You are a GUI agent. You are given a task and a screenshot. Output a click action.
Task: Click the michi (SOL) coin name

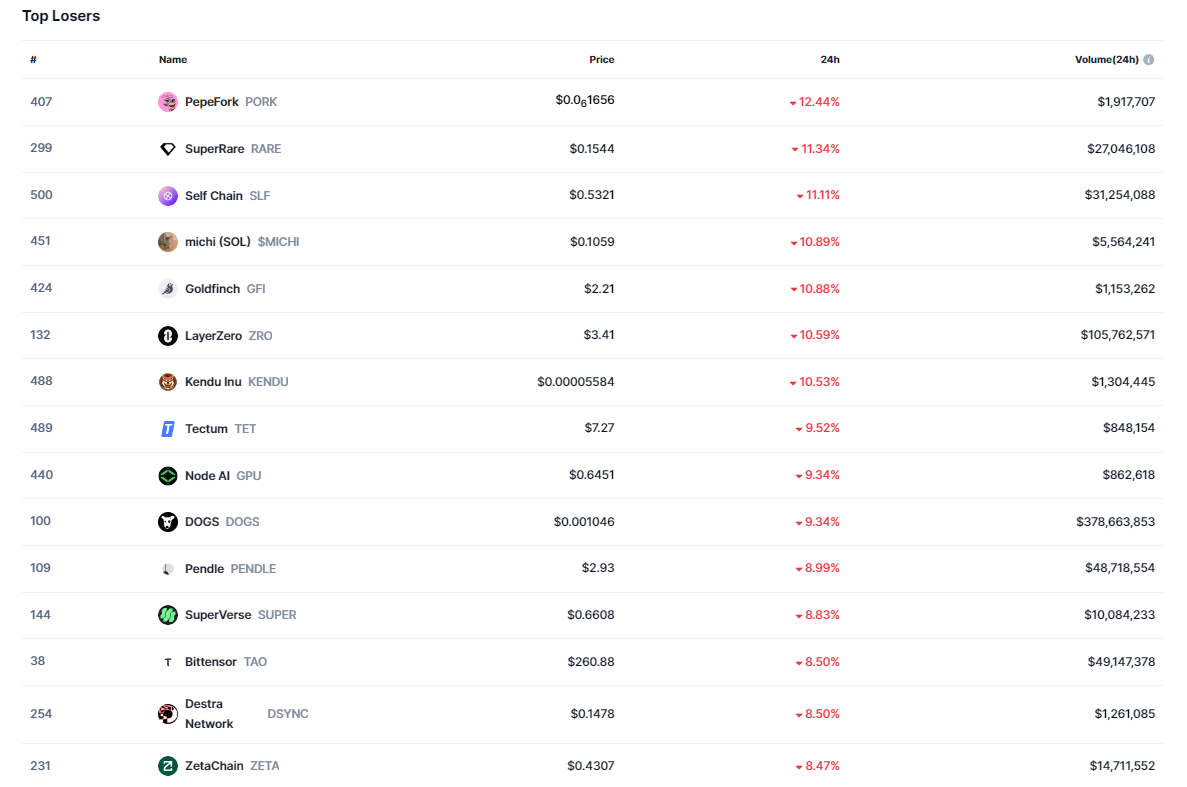218,242
